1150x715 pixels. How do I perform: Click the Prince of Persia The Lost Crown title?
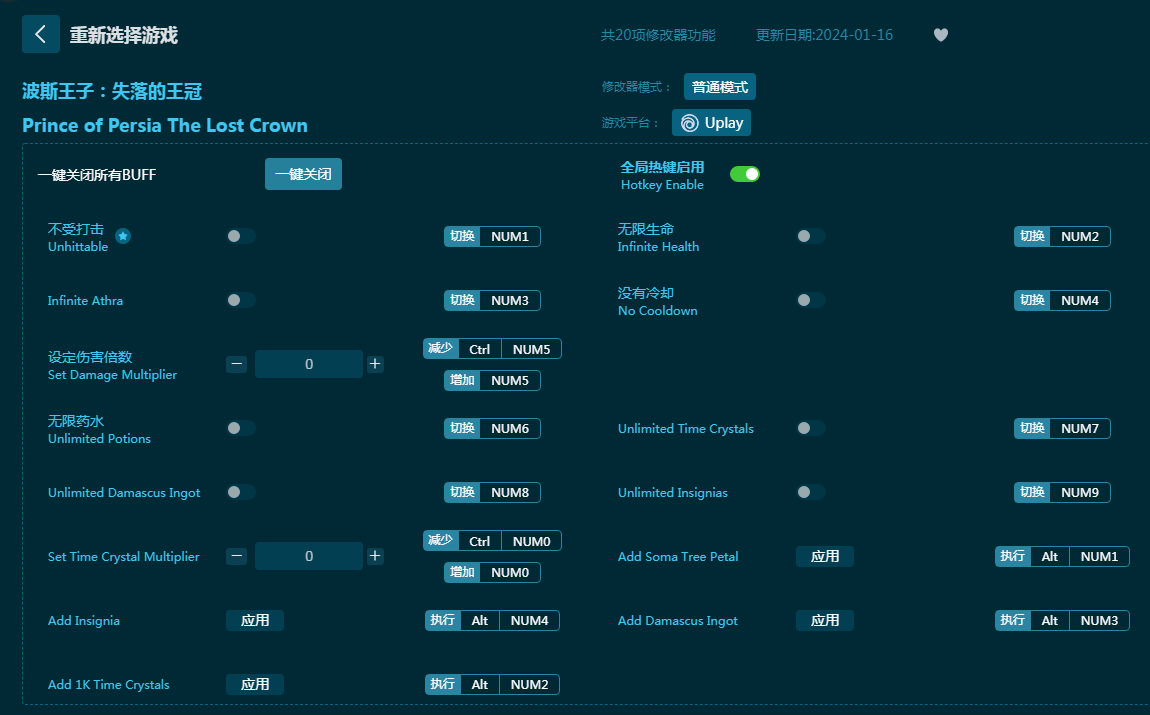tap(165, 125)
